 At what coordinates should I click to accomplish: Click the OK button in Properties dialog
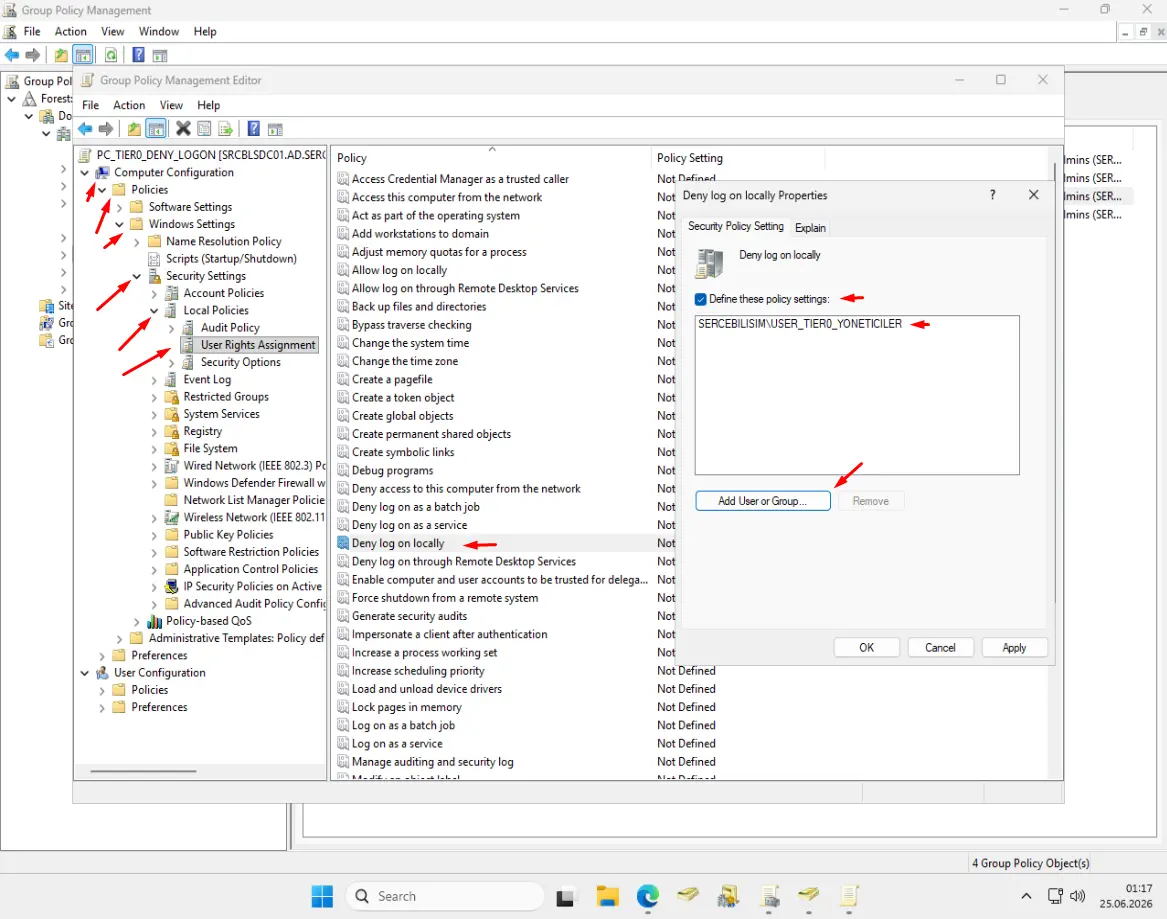tap(866, 647)
